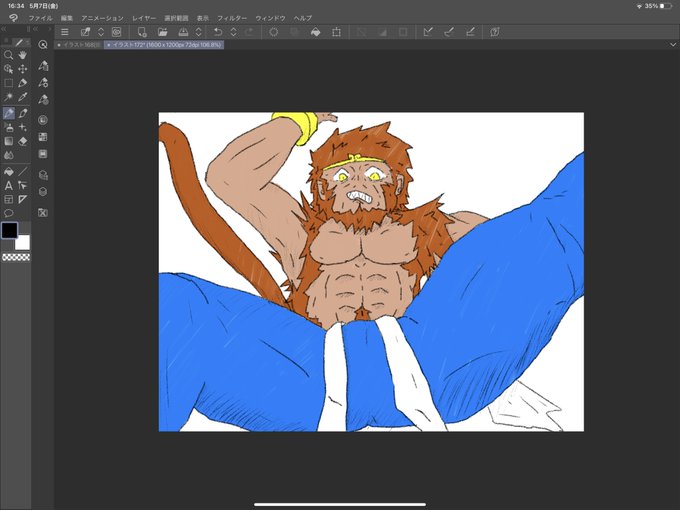Select the rectangular Selection marquee tool
Viewport: 680px width, 510px height.
(x=8, y=83)
